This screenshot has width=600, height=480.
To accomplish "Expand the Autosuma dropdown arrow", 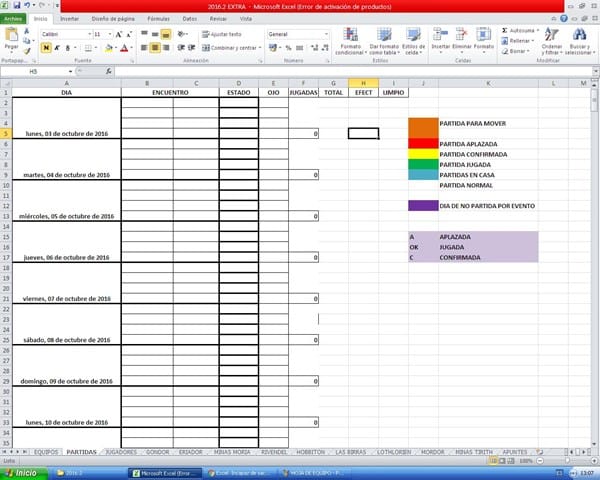I will coord(538,30).
